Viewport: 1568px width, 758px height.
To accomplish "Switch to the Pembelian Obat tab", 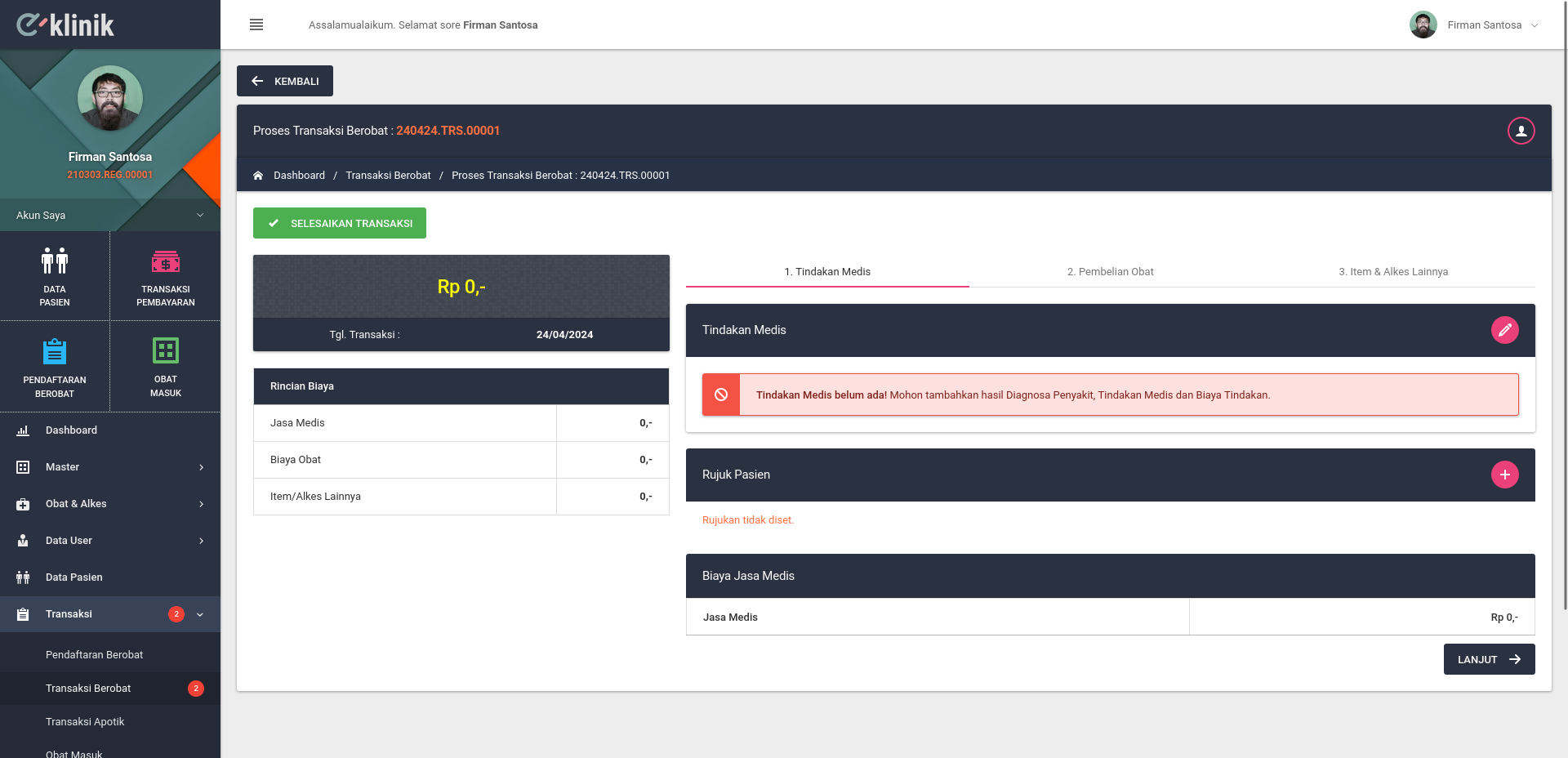I will [x=1111, y=271].
